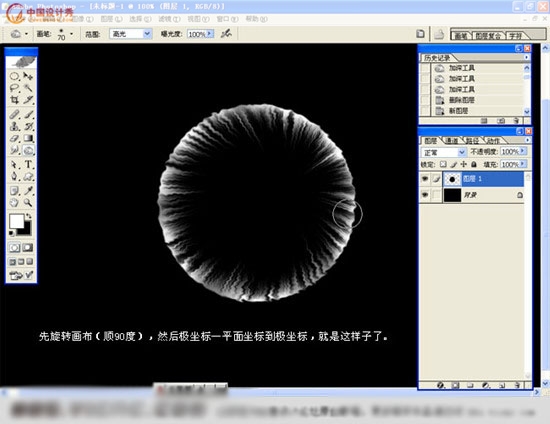Select the Notes tool
Image resolution: width=550 pixels, height=424 pixels.
pyautogui.click(x=14, y=191)
